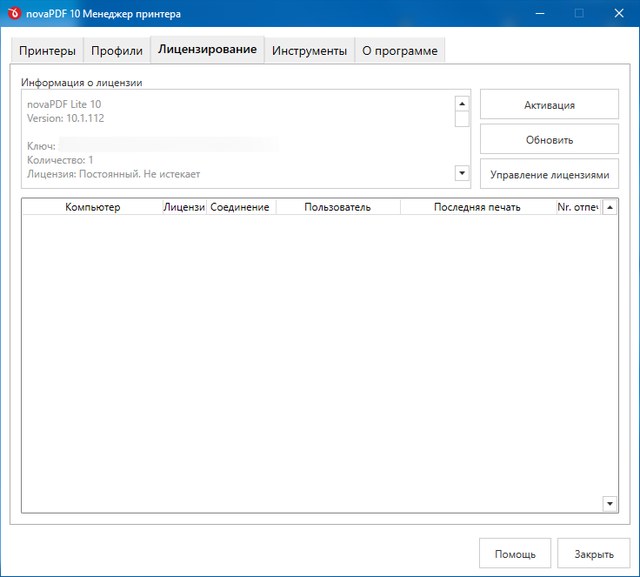Go to the О программе tab
Viewport: 640px width, 577px height.
399,51
